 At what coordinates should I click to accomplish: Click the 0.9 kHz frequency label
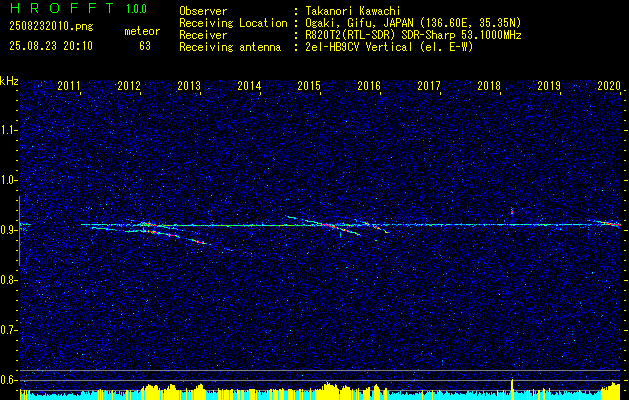(x=8, y=230)
